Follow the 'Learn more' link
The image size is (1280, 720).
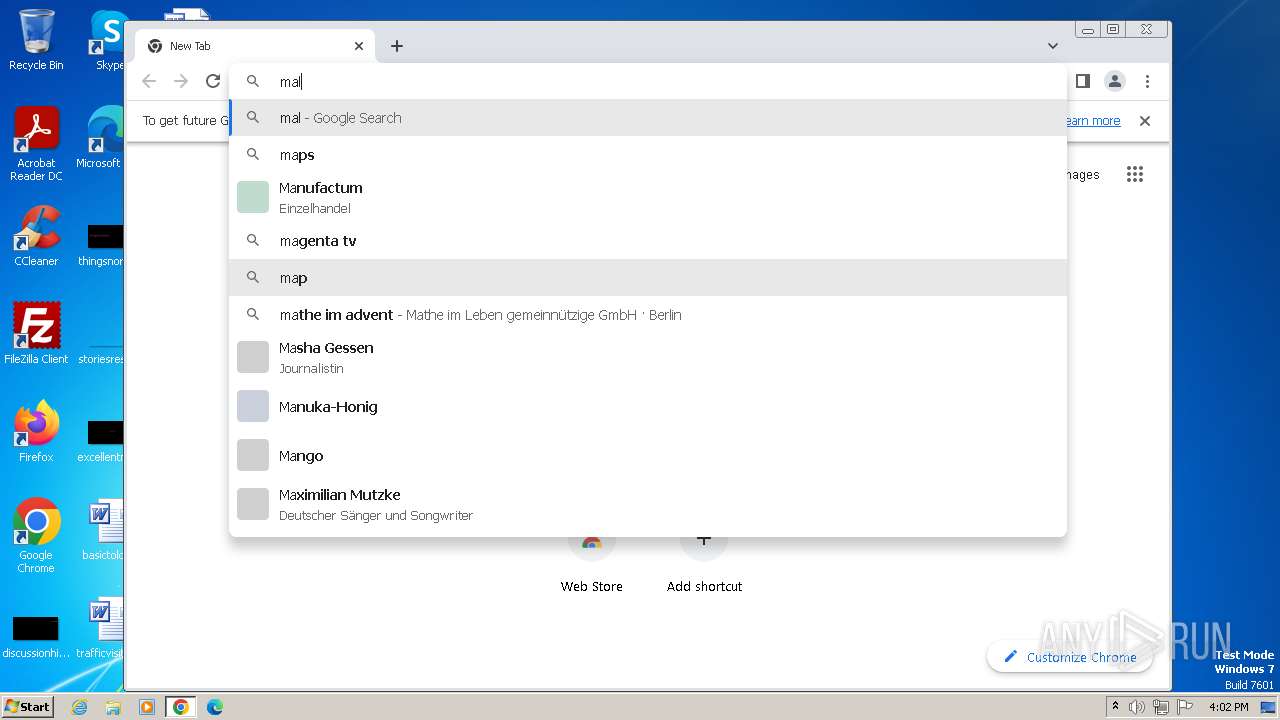coord(1091,121)
